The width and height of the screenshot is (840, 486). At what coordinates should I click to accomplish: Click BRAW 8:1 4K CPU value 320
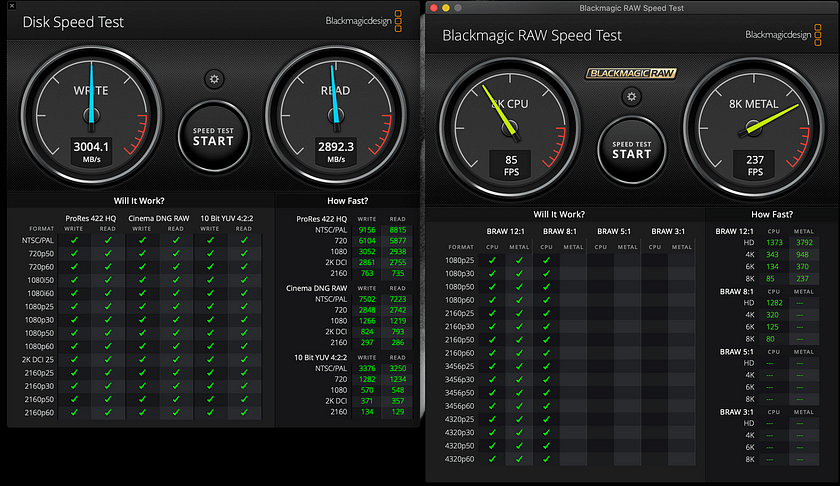click(x=772, y=315)
